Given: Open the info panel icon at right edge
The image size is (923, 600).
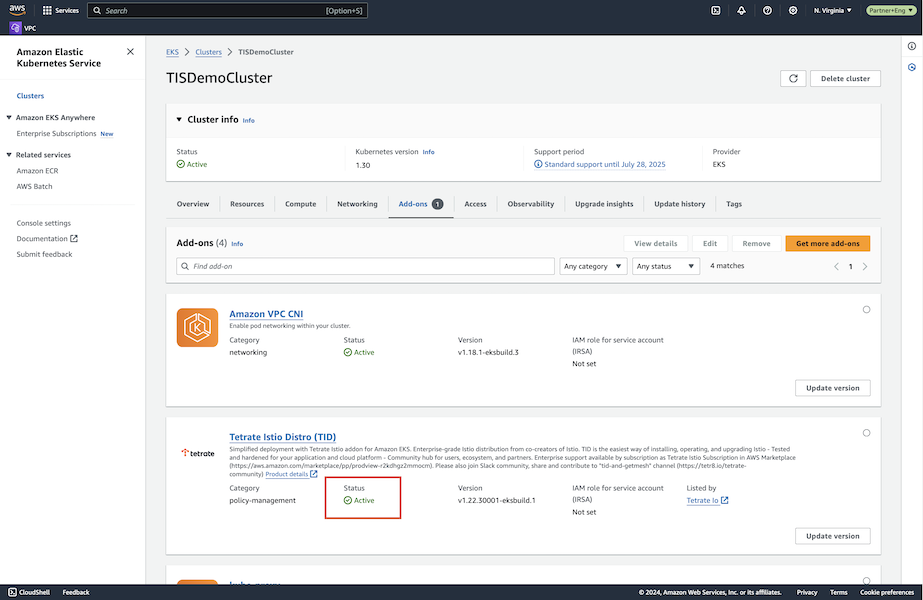Looking at the screenshot, I should click(912, 46).
